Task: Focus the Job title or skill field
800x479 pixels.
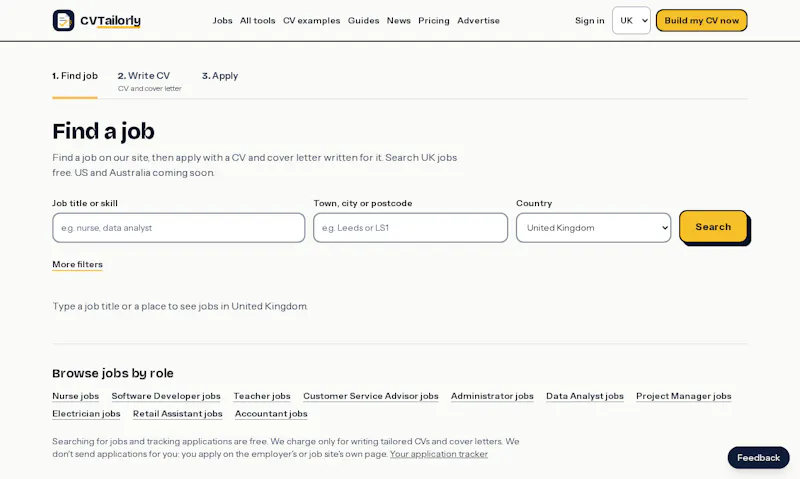Action: [x=179, y=228]
